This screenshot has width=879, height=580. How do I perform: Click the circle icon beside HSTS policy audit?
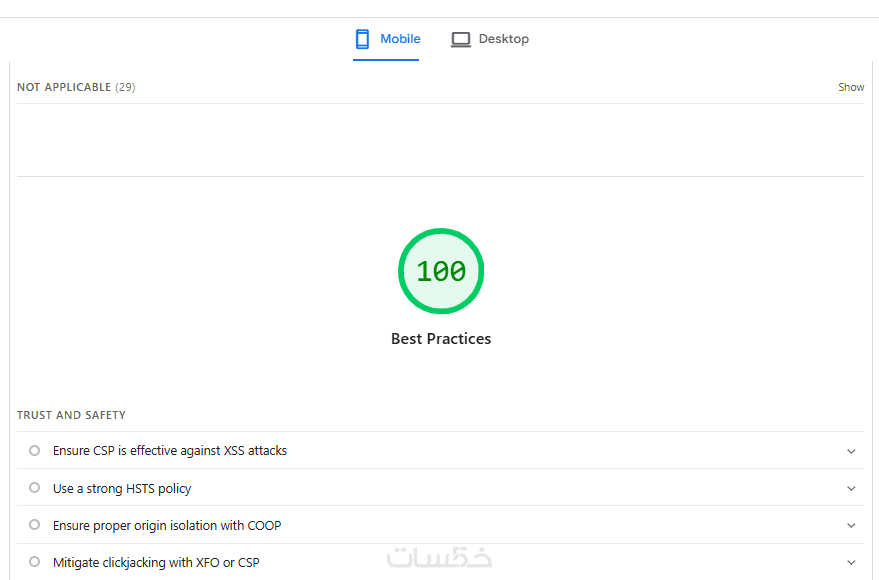click(35, 488)
